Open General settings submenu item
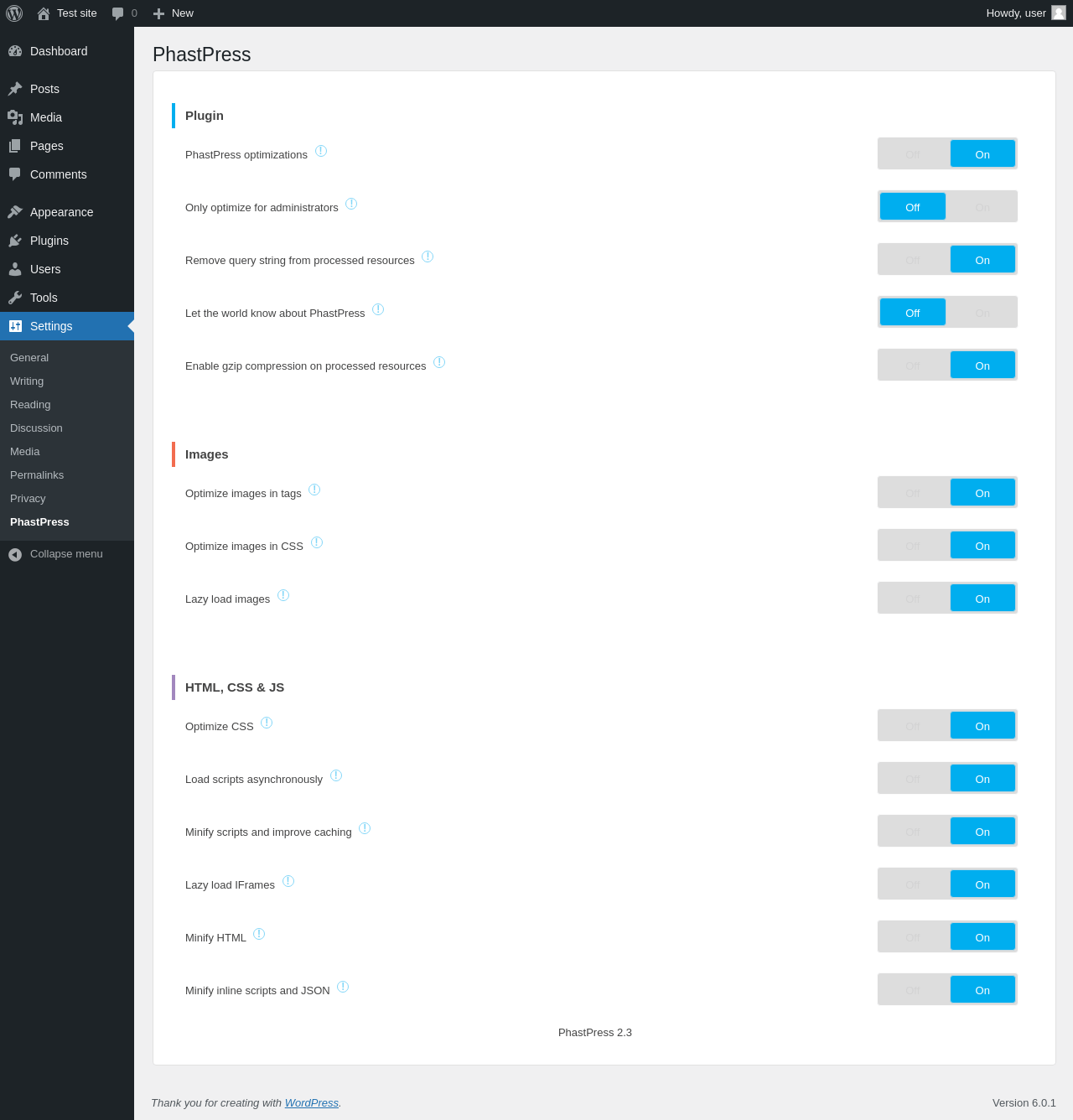Viewport: 1073px width, 1120px height. pos(67,357)
